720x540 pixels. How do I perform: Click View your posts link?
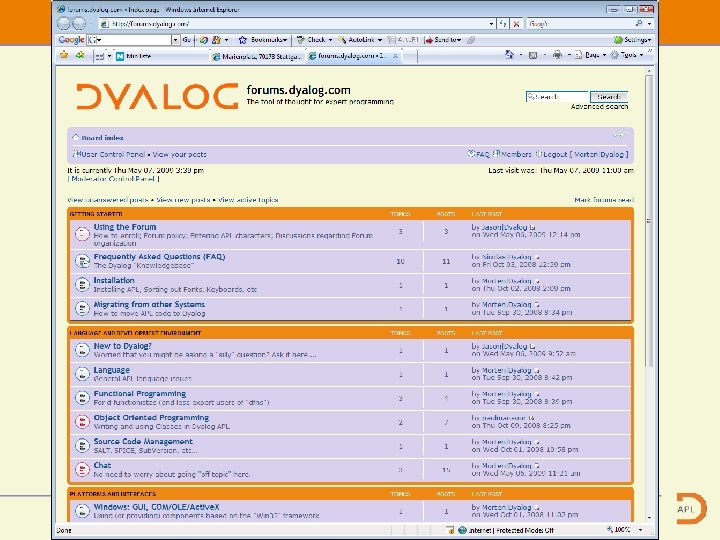179,154
